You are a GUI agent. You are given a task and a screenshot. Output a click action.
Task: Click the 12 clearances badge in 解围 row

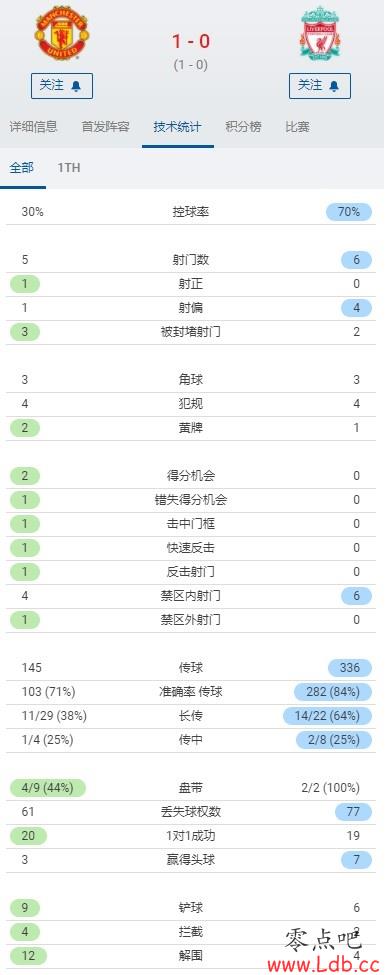[25, 956]
